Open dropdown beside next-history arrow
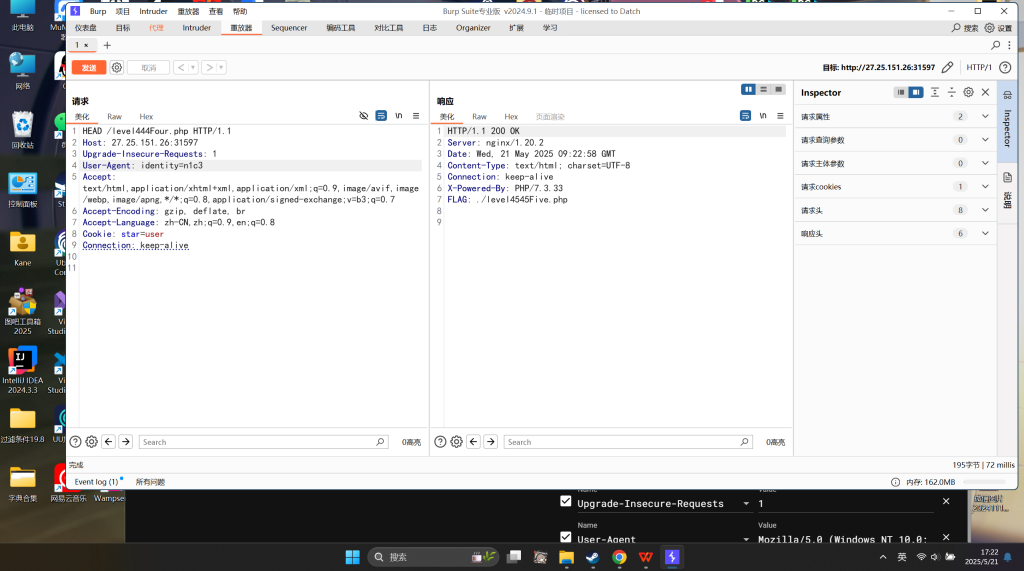The height and width of the screenshot is (571, 1024). [221, 67]
